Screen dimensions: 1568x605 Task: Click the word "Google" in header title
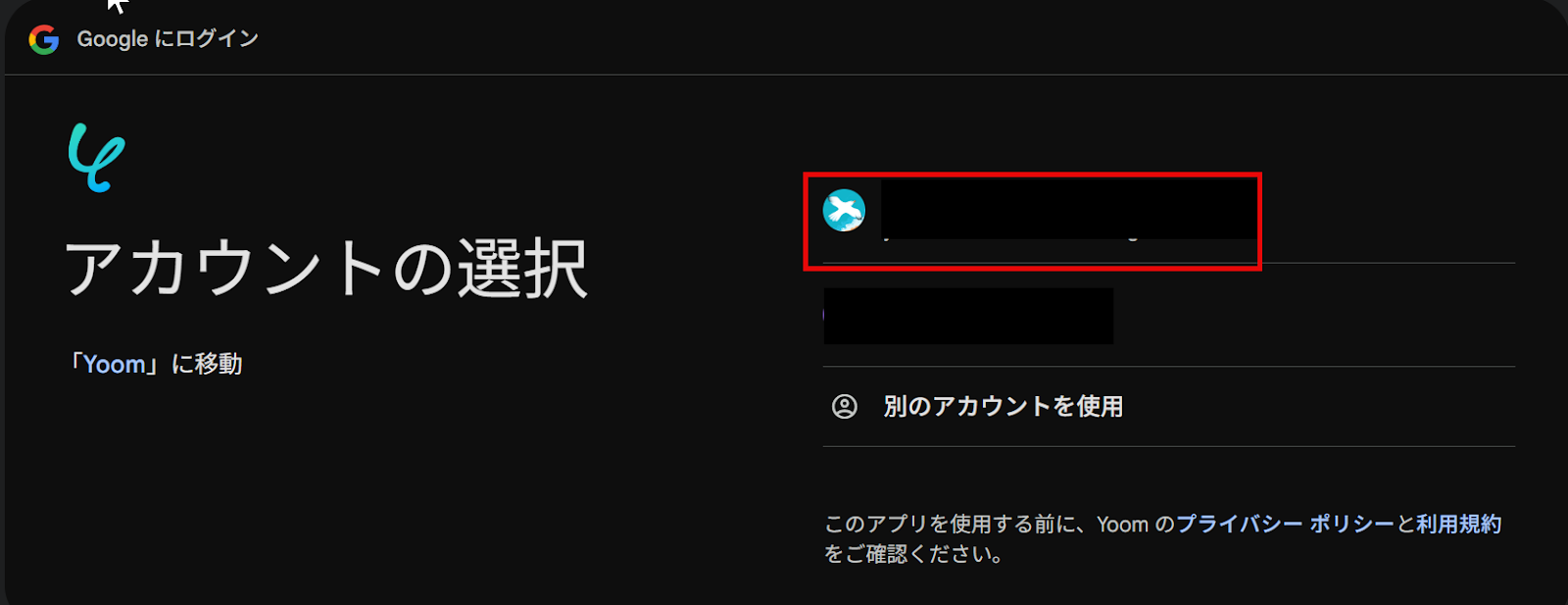[113, 39]
